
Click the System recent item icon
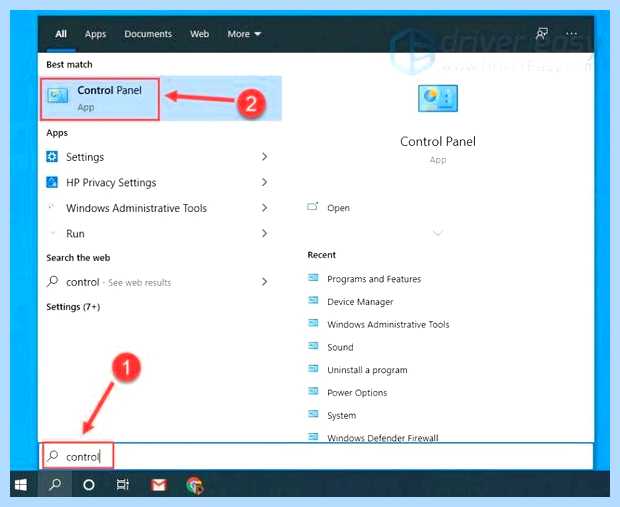[313, 414]
